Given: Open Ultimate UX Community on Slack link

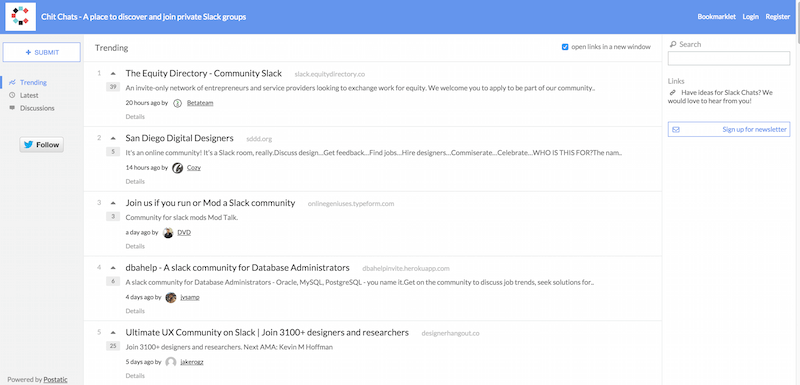Looking at the screenshot, I should coord(267,332).
